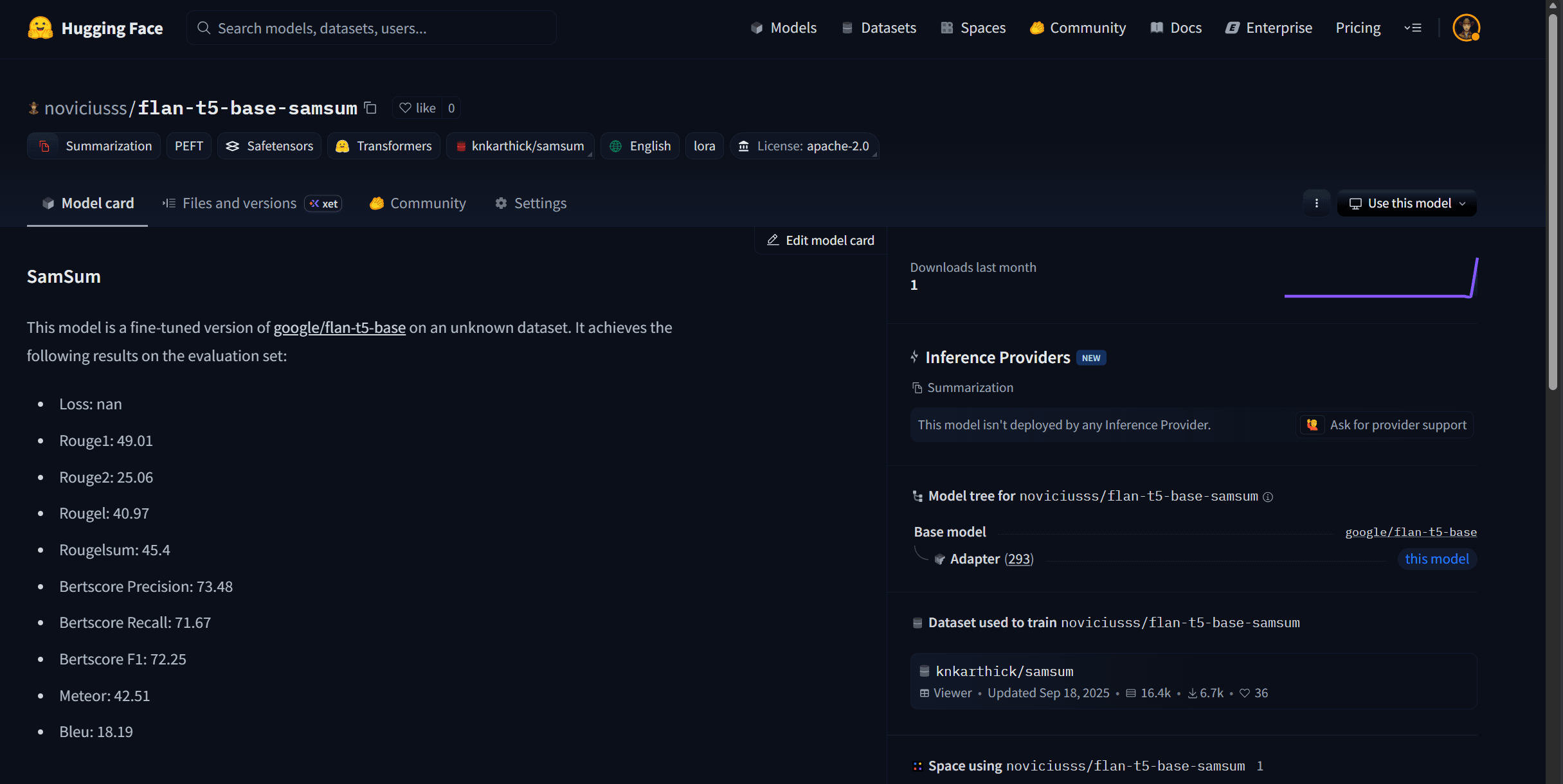The width and height of the screenshot is (1563, 784).
Task: Expand the Use this model dropdown
Action: (1407, 203)
